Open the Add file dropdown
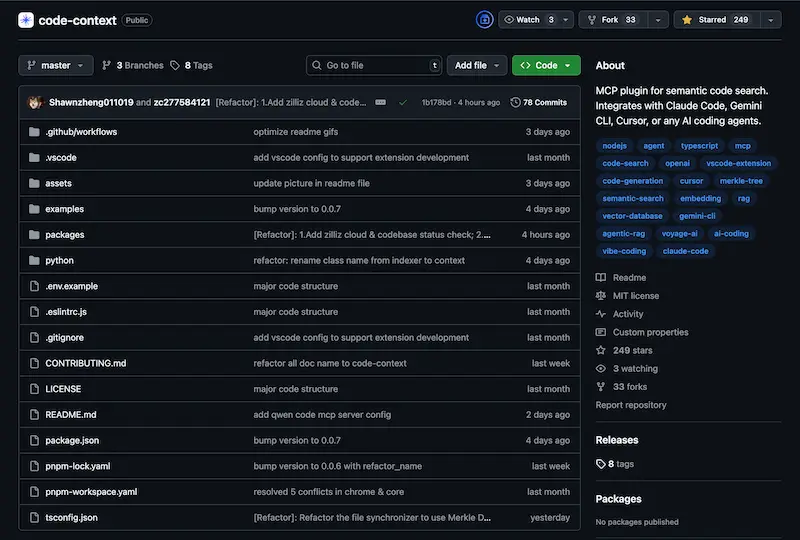Viewport: 800px width, 540px height. coord(477,65)
